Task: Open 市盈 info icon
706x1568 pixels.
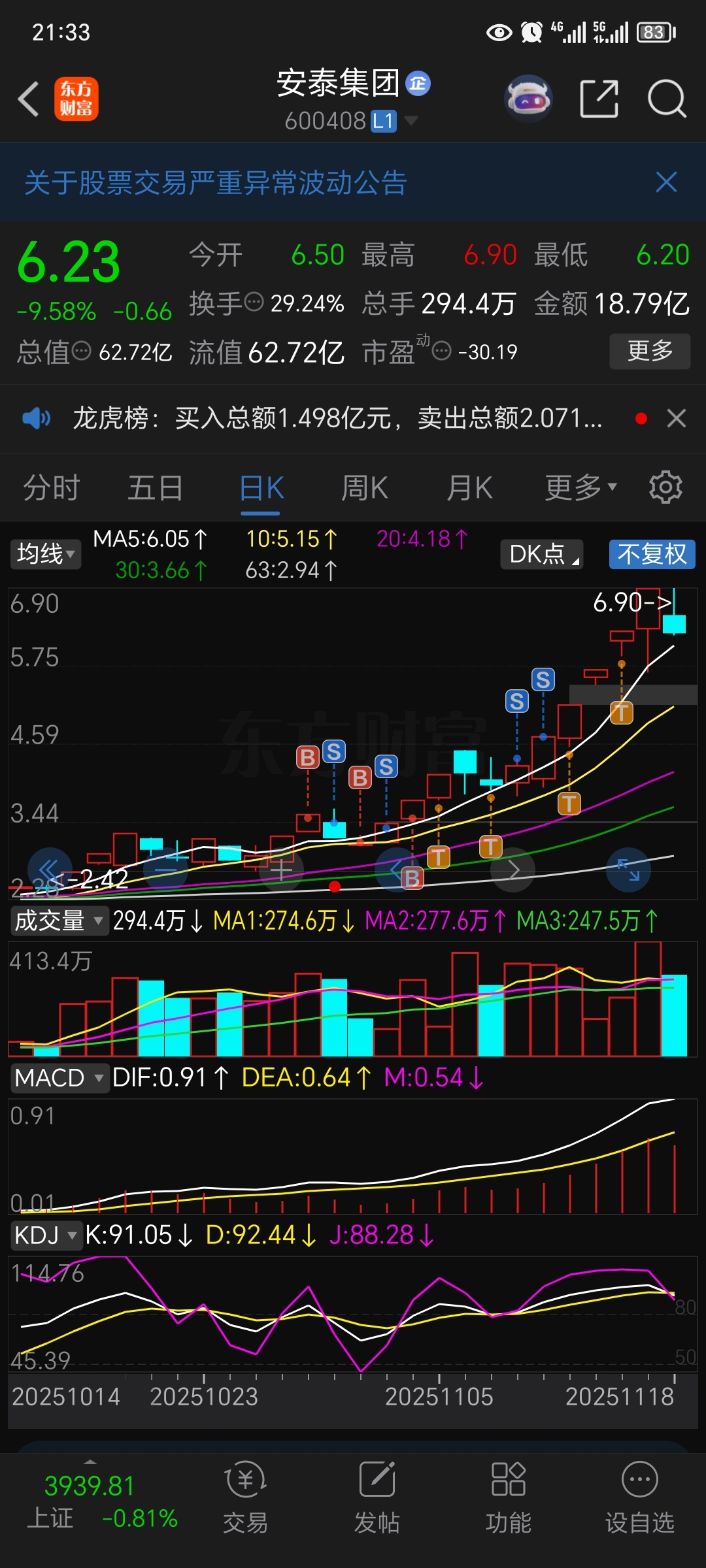Action: (x=442, y=351)
